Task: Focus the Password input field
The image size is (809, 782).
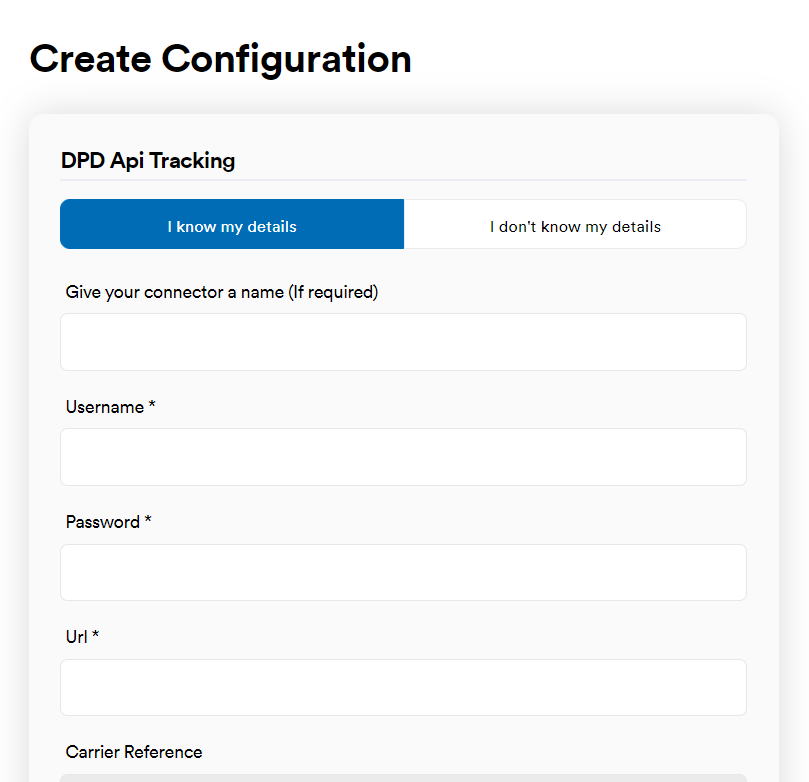Action: click(x=403, y=572)
